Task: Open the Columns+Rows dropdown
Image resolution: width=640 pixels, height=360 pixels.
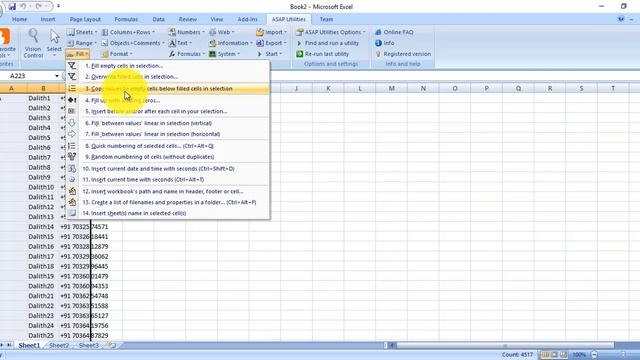Action: pos(128,32)
